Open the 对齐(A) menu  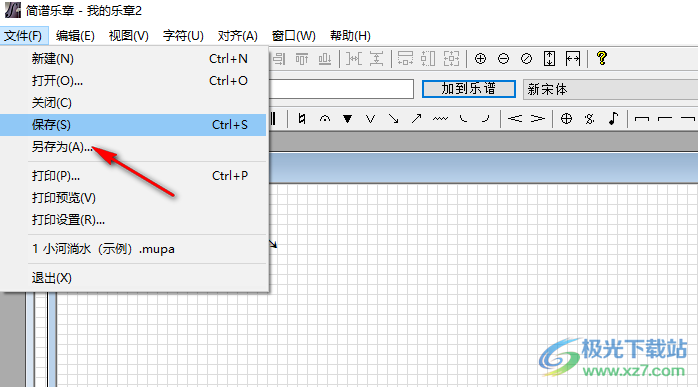[x=237, y=36]
